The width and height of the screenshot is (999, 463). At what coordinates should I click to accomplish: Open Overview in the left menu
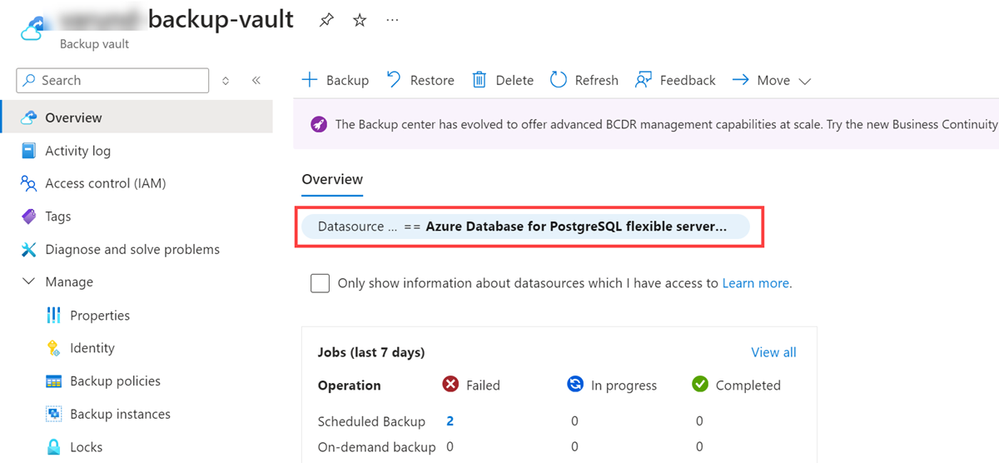point(136,117)
